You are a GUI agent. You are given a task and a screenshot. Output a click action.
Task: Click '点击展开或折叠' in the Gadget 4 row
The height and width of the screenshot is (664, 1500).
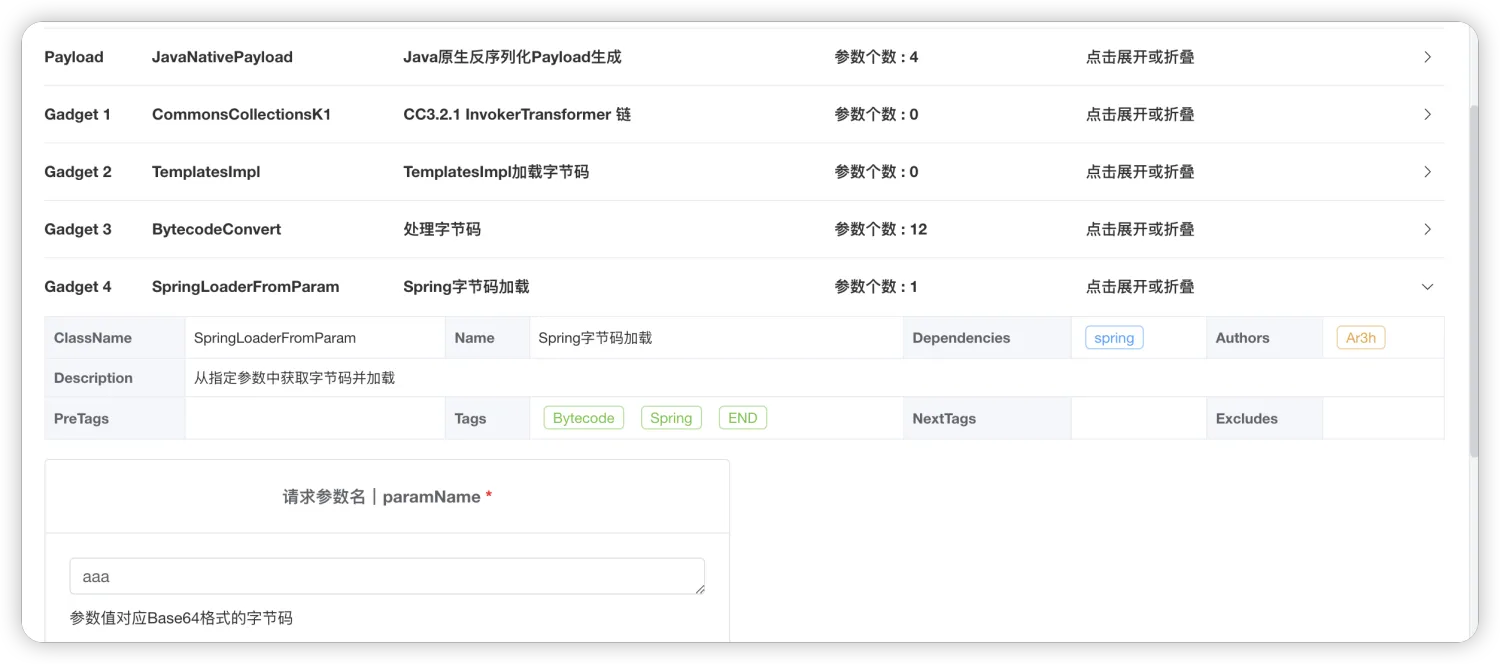(x=1140, y=287)
